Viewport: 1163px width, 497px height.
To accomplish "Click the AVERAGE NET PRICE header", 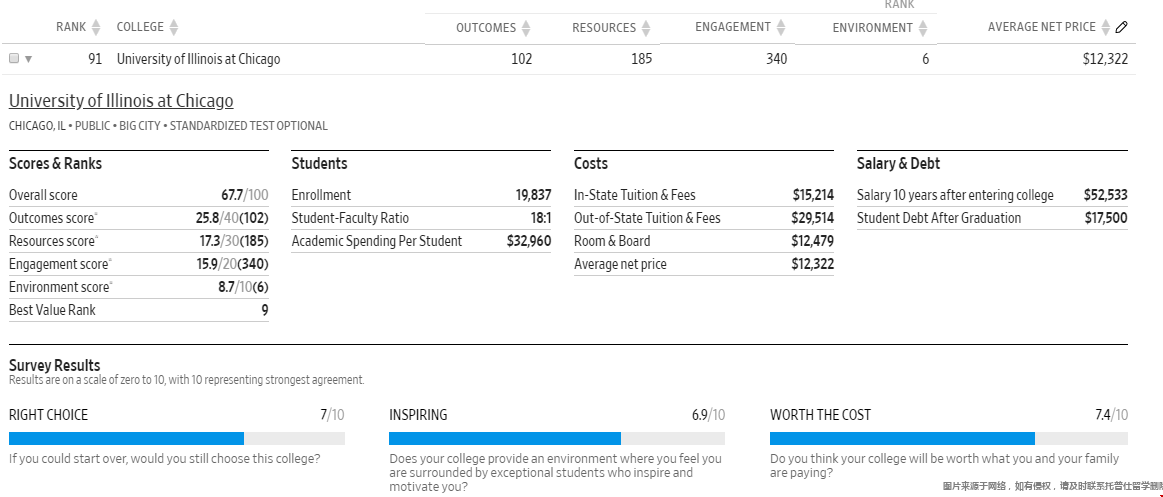I will [x=1041, y=27].
